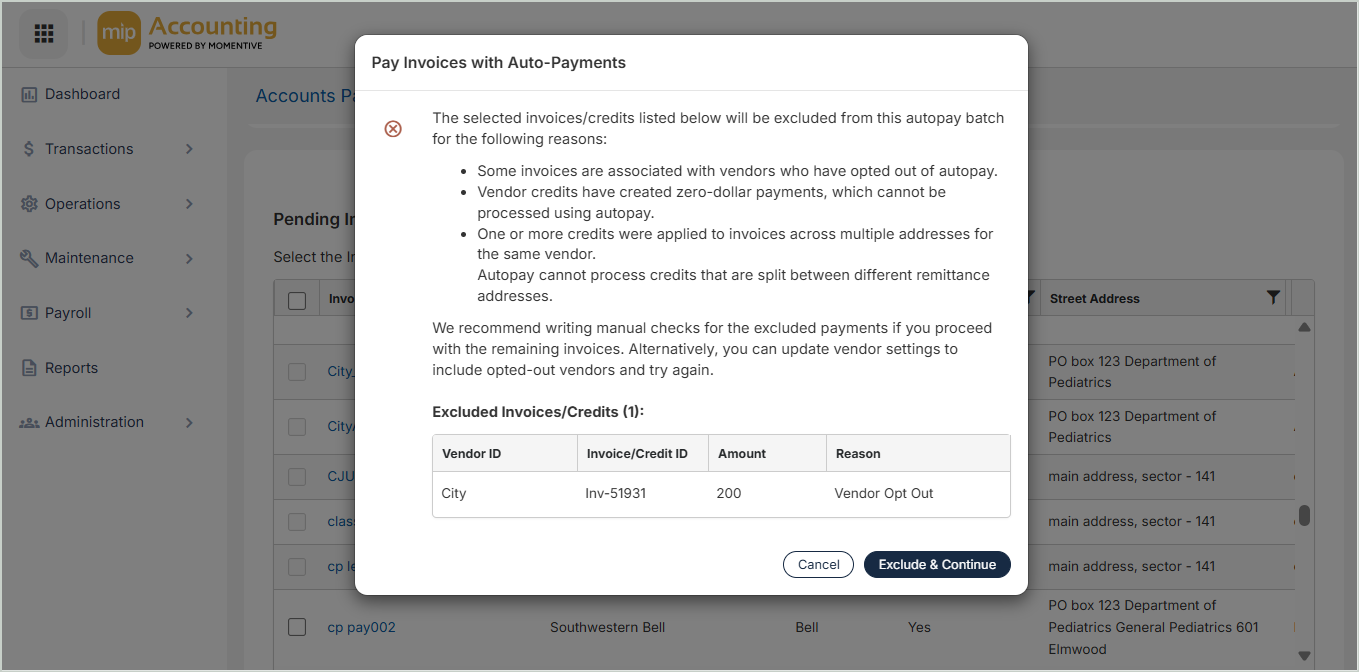Open the Dashboard menu item

coord(82,94)
